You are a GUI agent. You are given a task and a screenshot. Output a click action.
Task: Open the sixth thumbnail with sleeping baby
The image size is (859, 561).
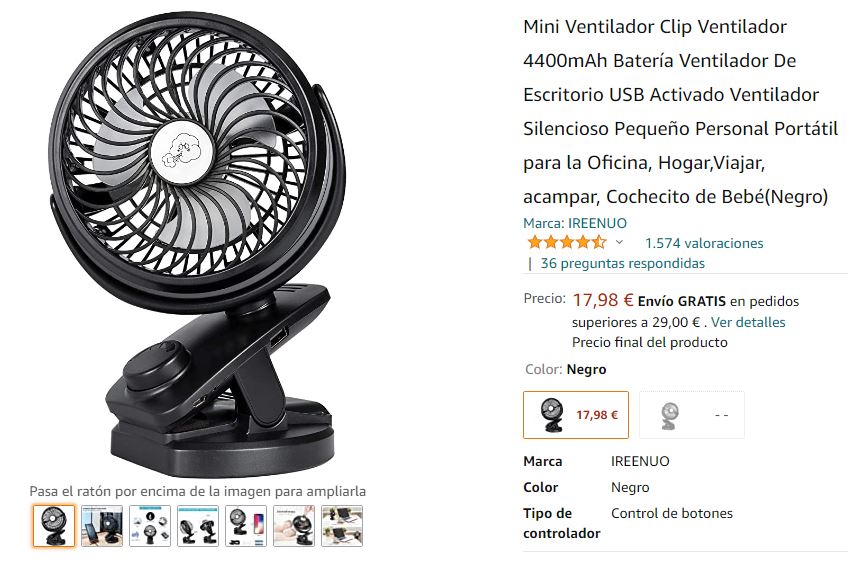(x=294, y=526)
